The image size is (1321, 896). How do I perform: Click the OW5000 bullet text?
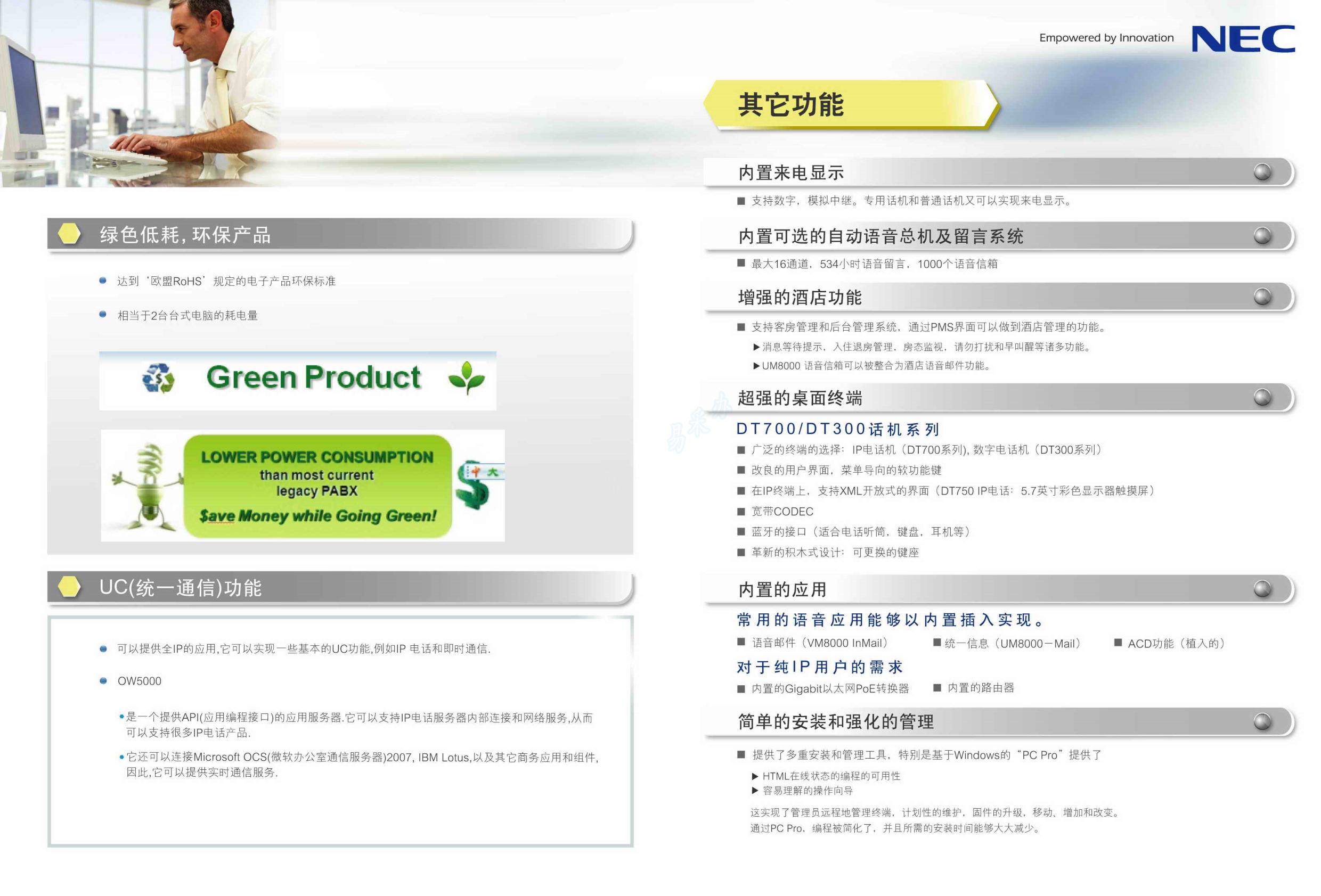click(x=139, y=681)
